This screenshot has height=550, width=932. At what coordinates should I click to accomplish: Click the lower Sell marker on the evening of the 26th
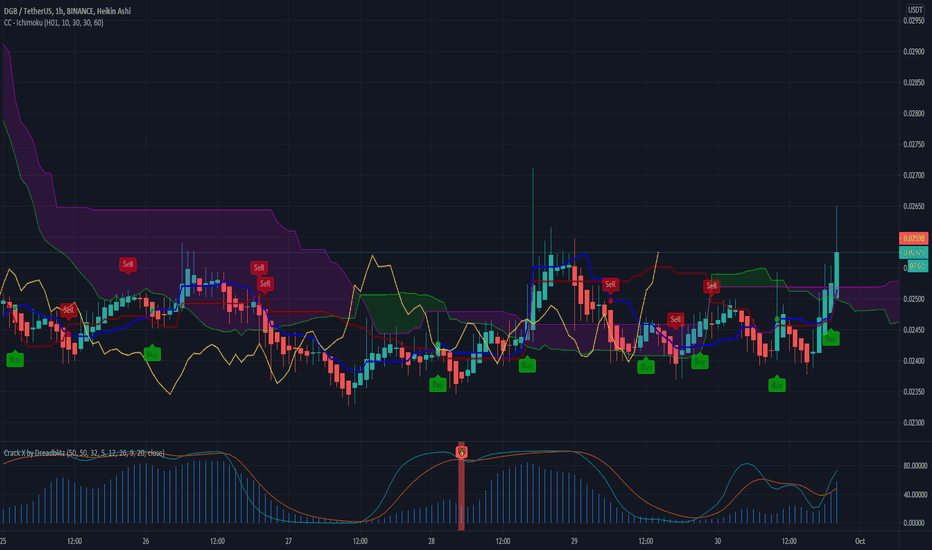coord(265,284)
